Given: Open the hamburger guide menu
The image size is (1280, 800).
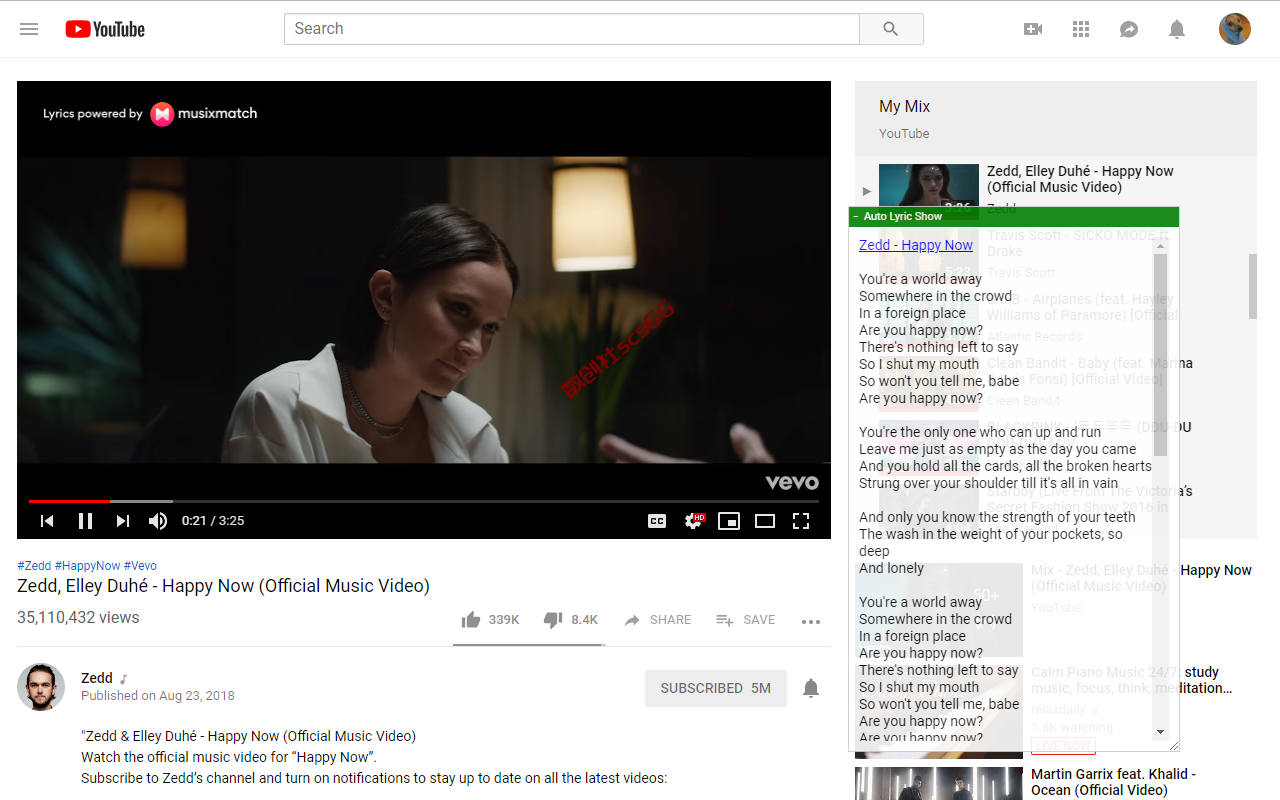Looking at the screenshot, I should (x=29, y=29).
